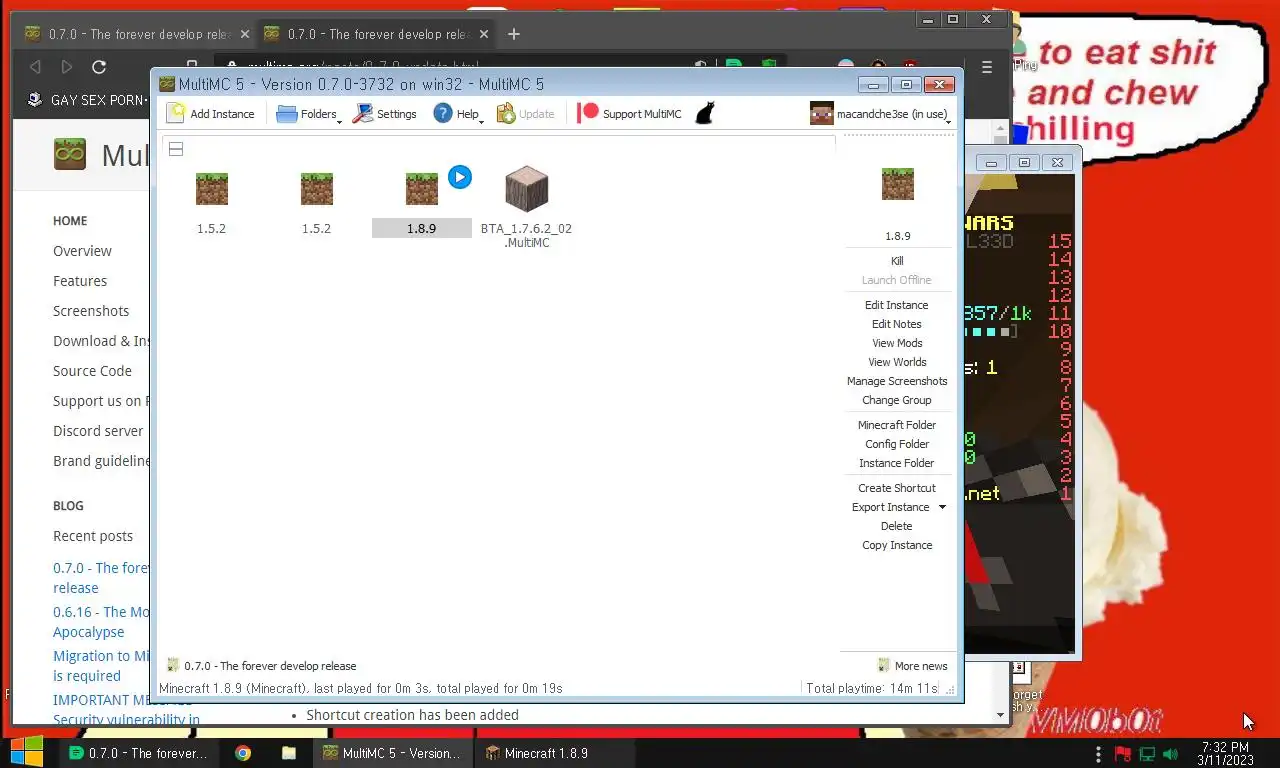Select the leftmost 1.5.2 instance icon
The width and height of the screenshot is (1280, 768).
(211, 189)
